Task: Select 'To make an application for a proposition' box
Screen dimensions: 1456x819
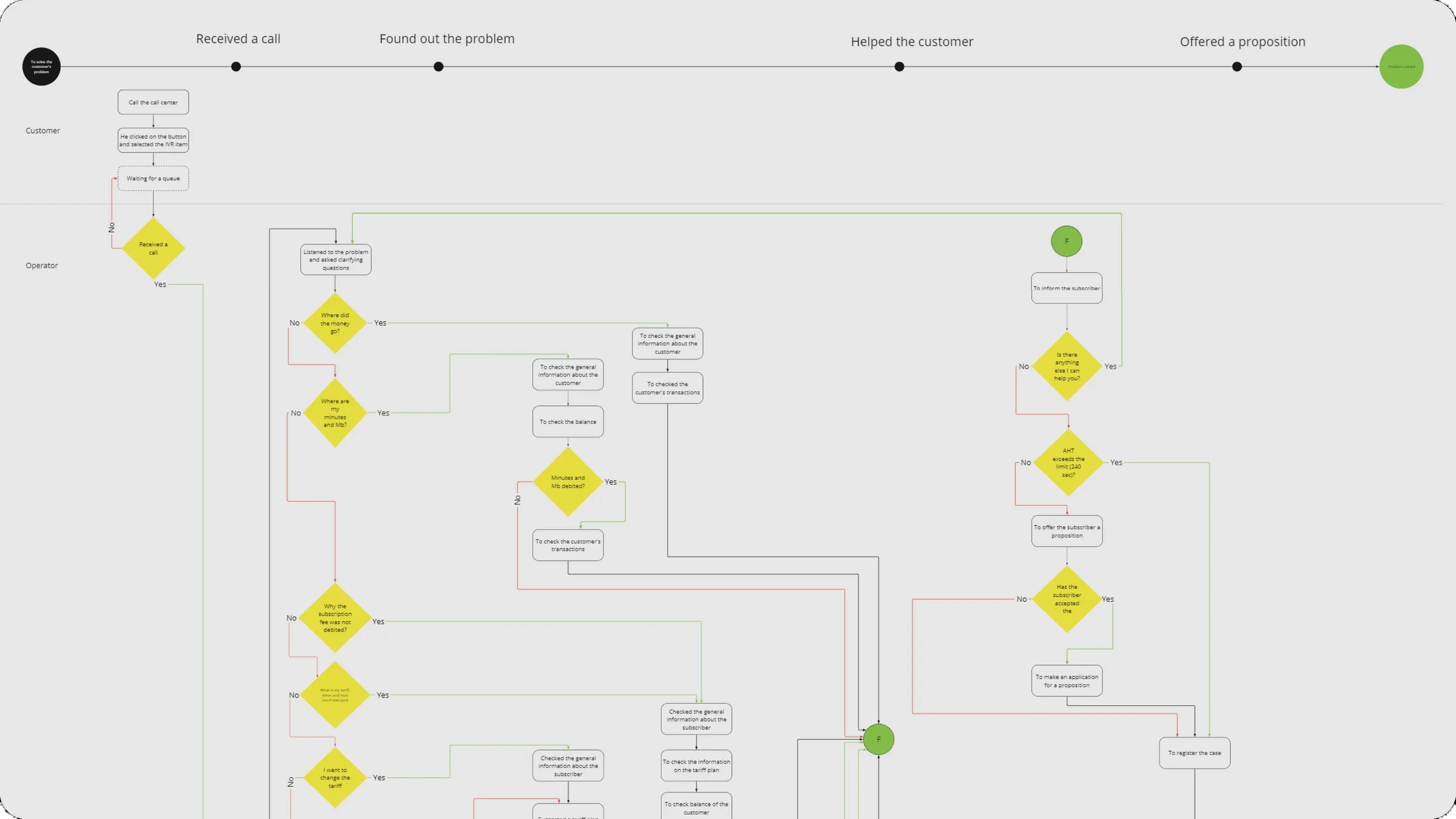Action: (1067, 681)
